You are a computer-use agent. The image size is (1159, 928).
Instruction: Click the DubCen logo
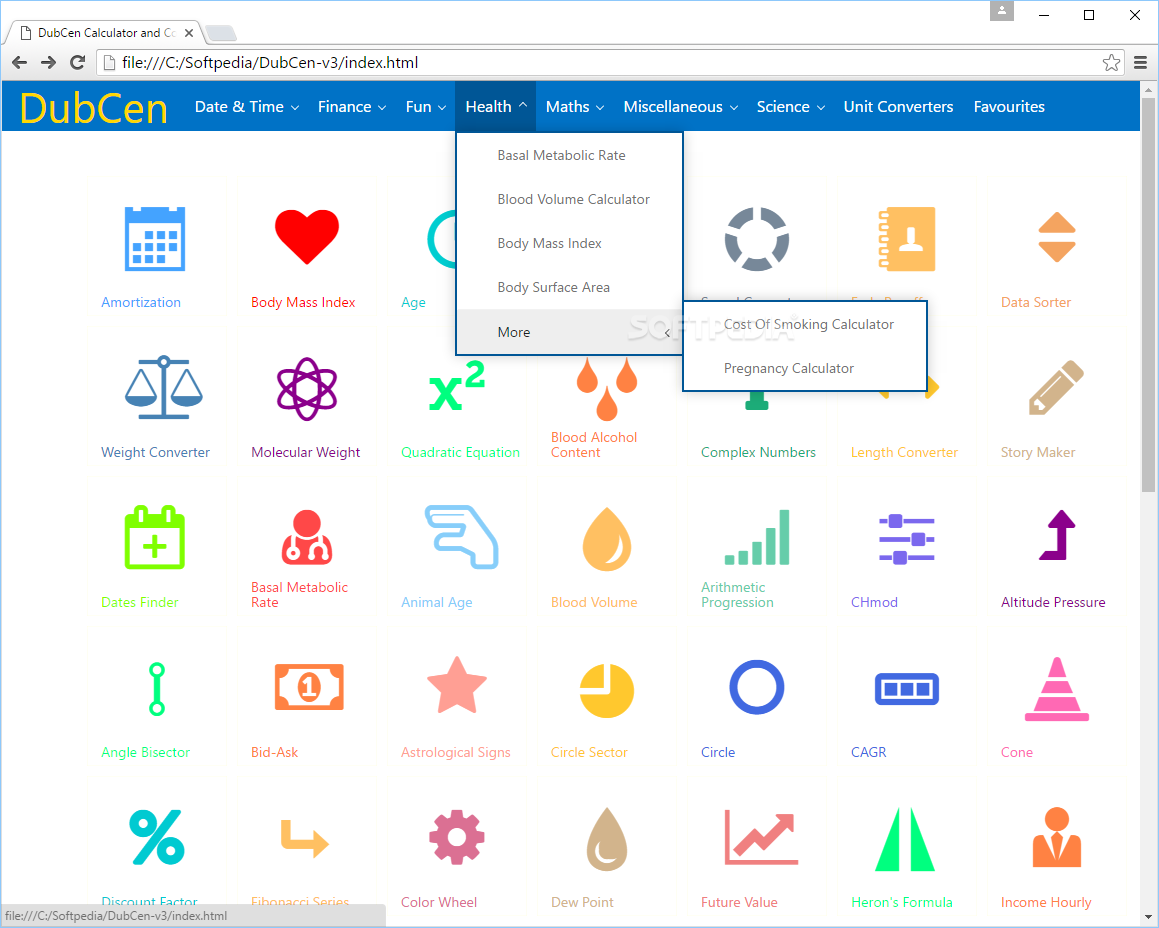click(94, 108)
